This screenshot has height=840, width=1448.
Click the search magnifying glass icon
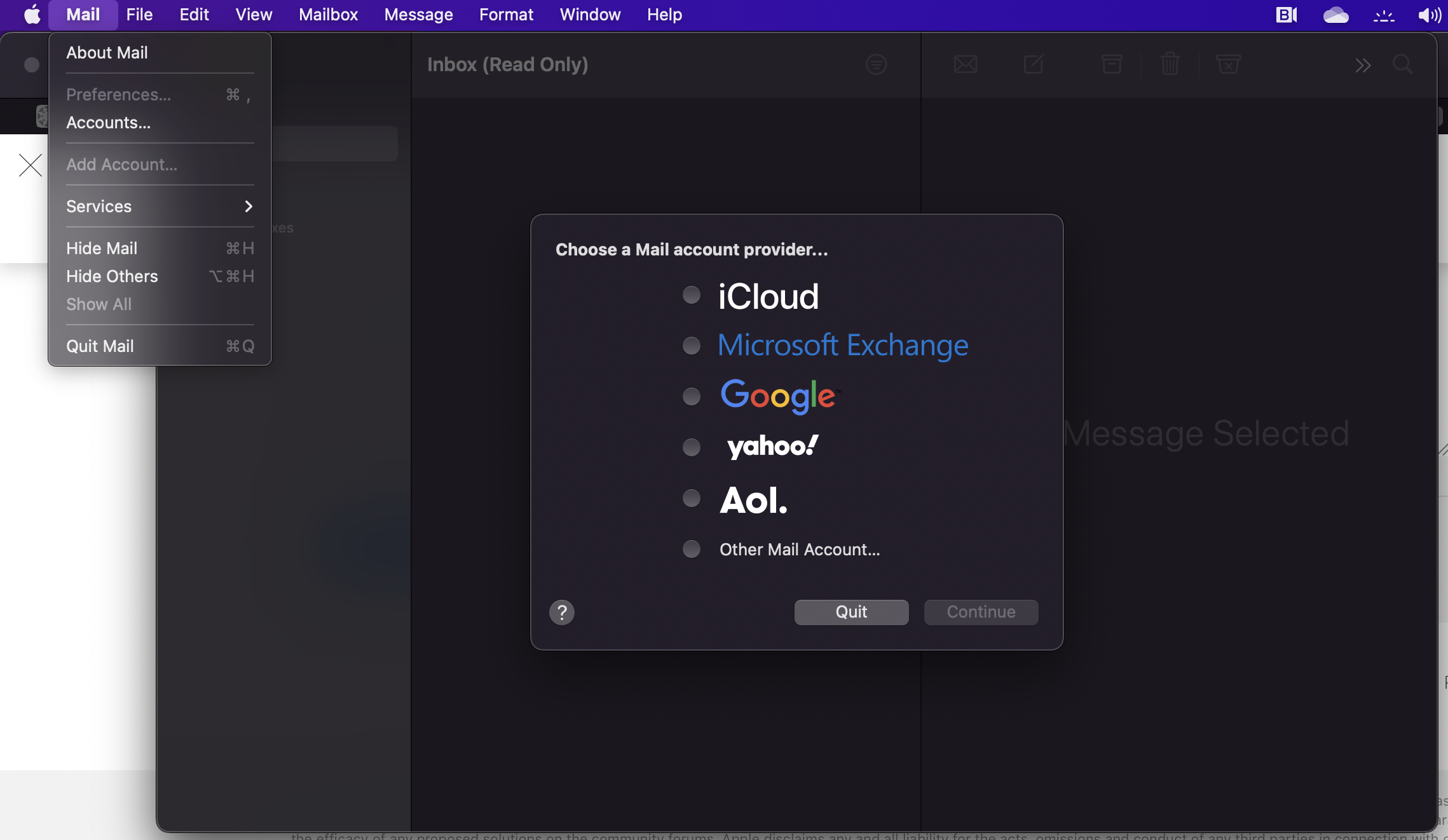click(1402, 64)
